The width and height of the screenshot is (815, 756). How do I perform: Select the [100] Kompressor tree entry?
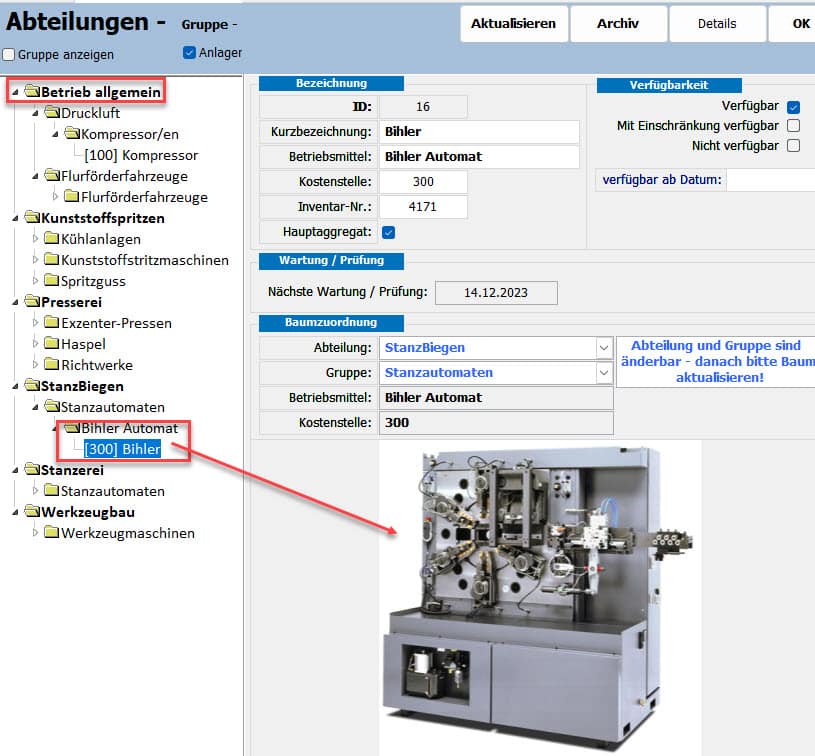pos(140,155)
